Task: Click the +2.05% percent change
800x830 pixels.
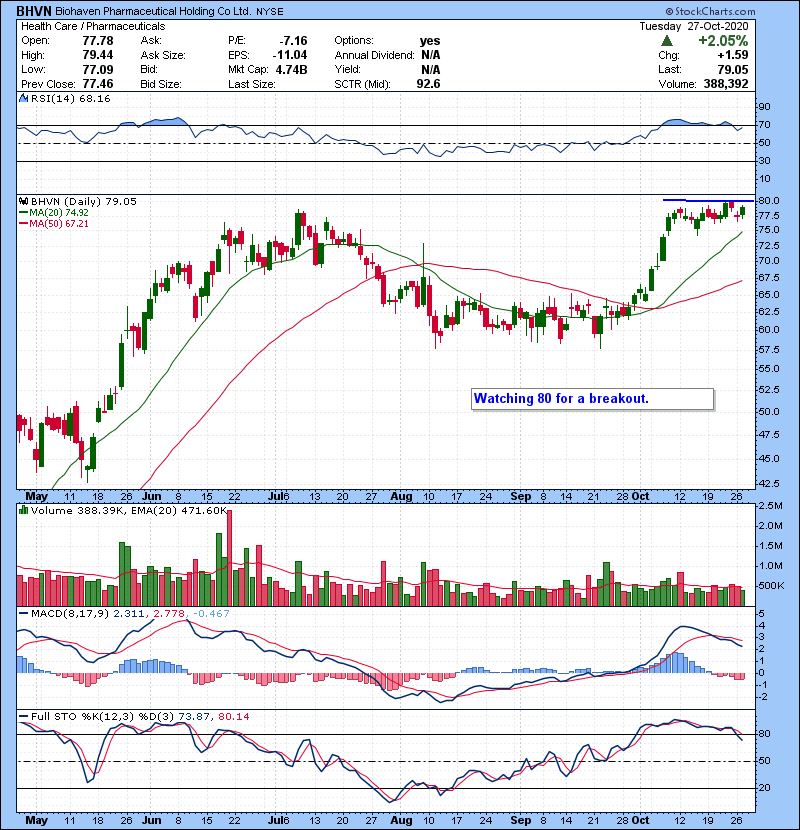Action: coord(723,41)
